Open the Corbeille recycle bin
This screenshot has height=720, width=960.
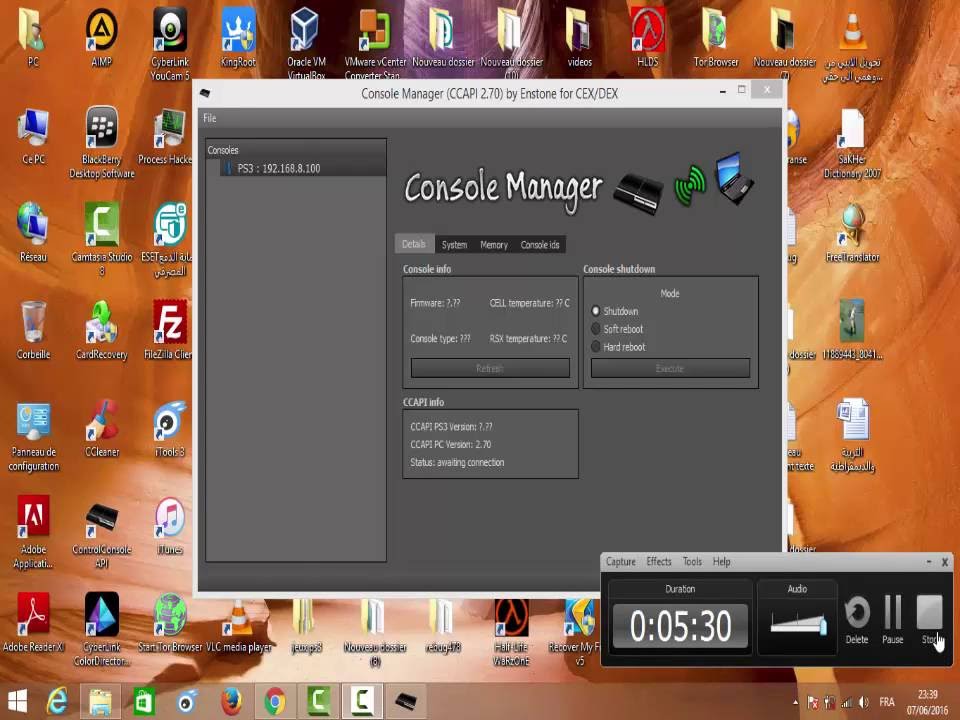point(33,331)
